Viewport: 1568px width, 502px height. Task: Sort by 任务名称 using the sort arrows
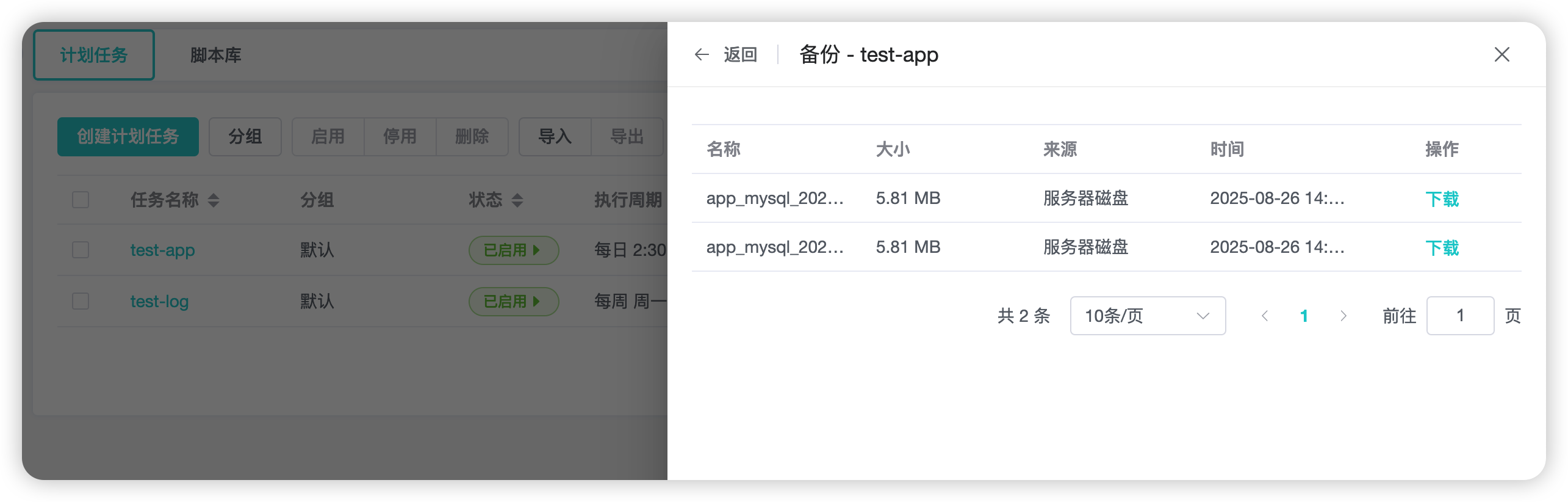213,200
